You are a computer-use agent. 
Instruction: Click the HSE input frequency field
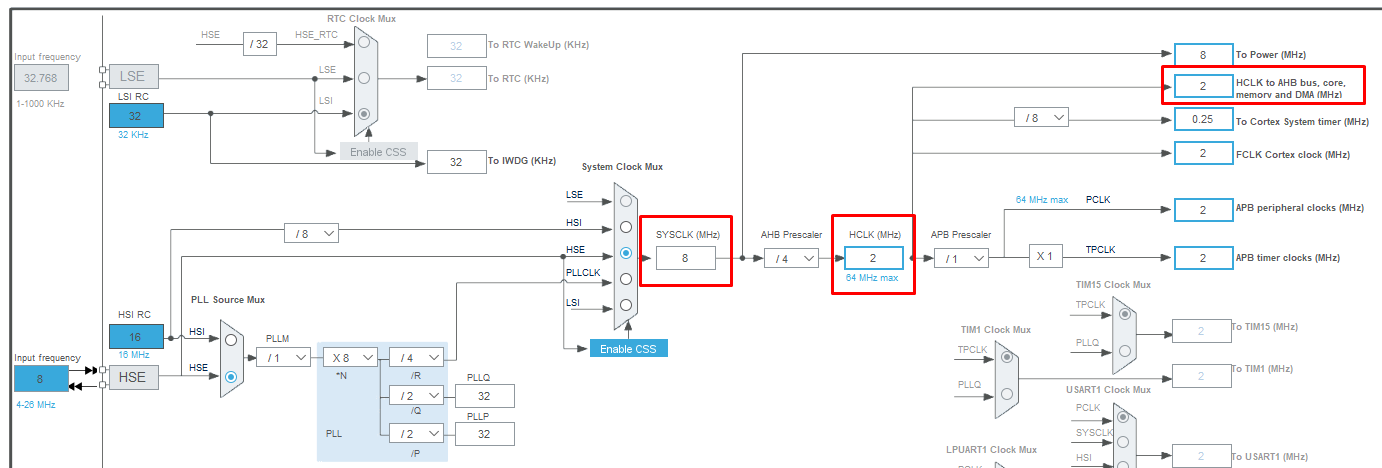click(41, 378)
